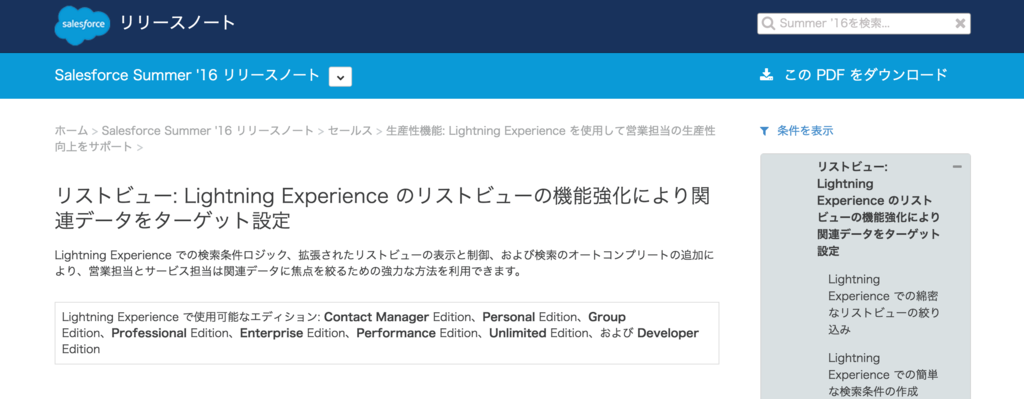Click Salesforce Summer '16 リリースノート blue bar title
Screen dimensions: 1024x399
pyautogui.click(x=187, y=75)
